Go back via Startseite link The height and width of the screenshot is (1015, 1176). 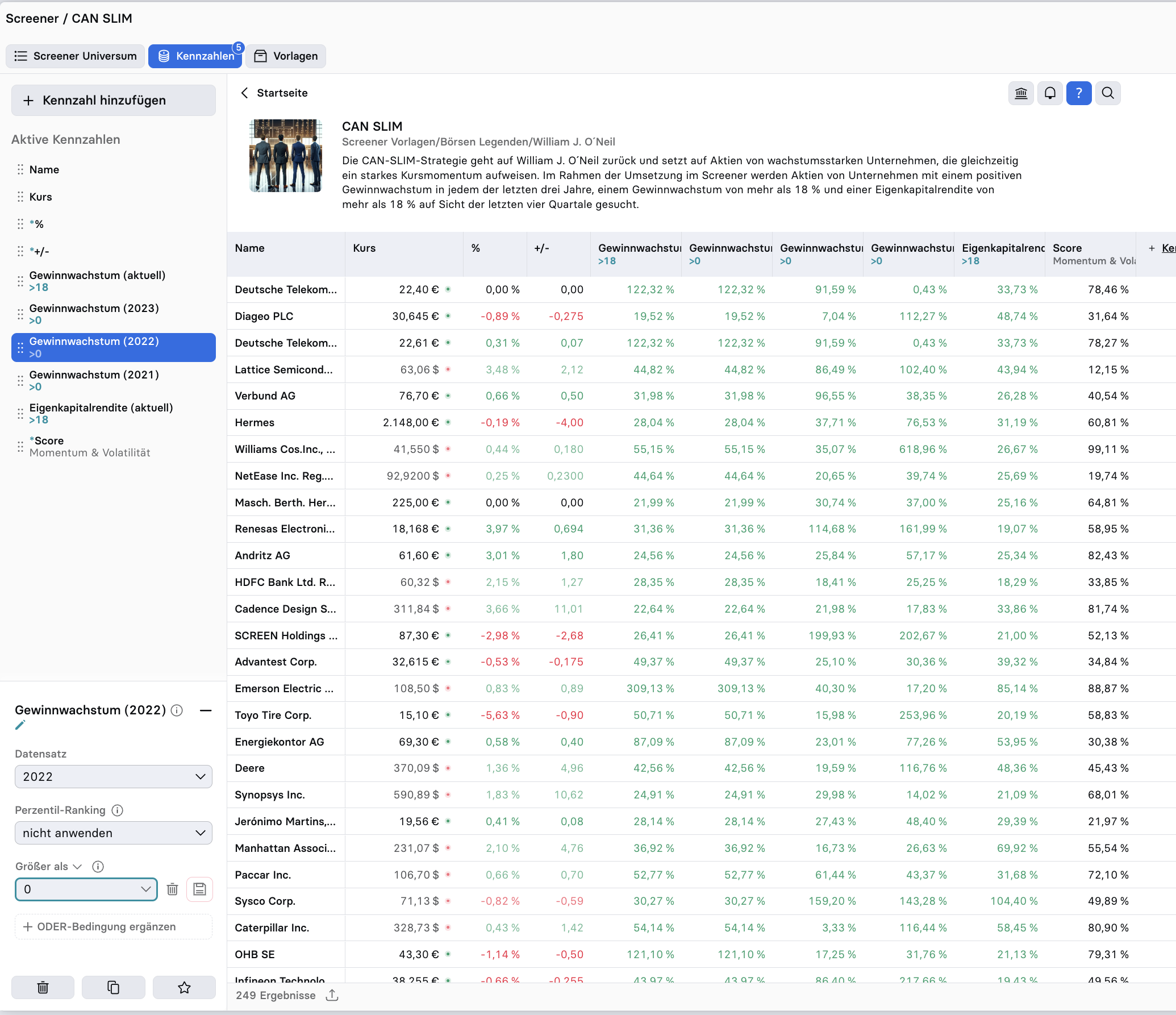point(282,93)
